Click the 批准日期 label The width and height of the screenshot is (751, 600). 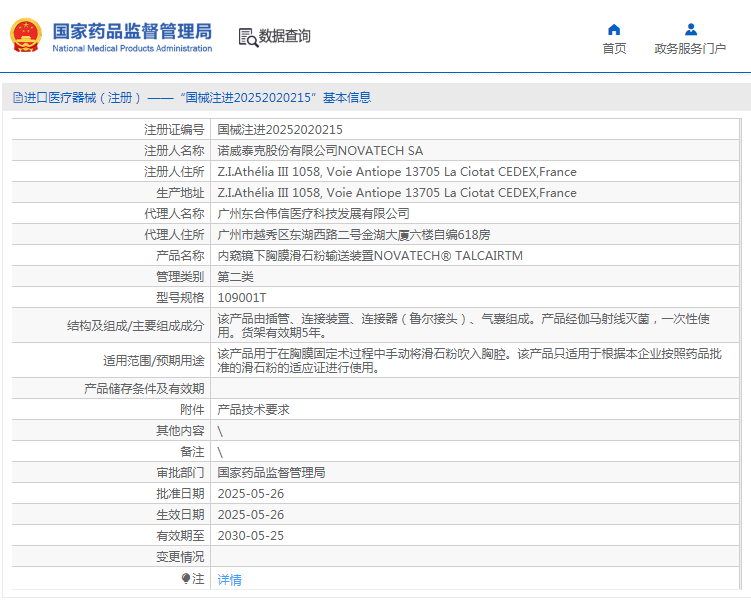tap(180, 494)
